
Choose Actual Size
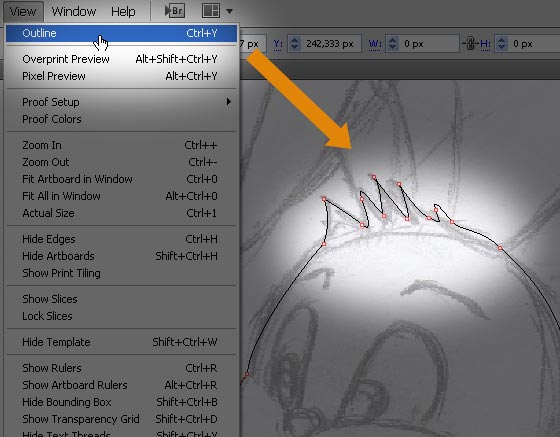pyautogui.click(x=121, y=213)
